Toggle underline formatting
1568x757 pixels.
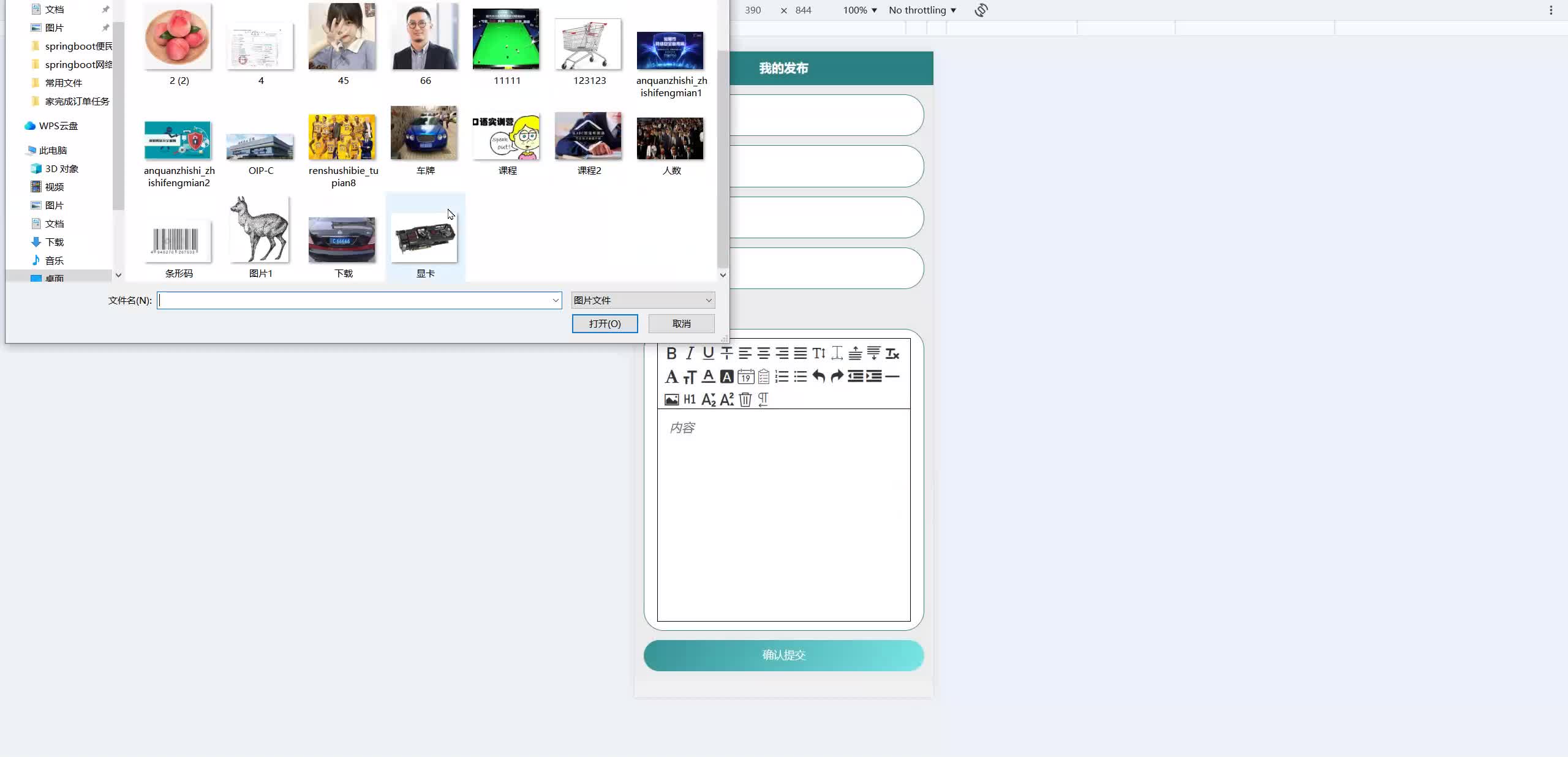[707, 354]
